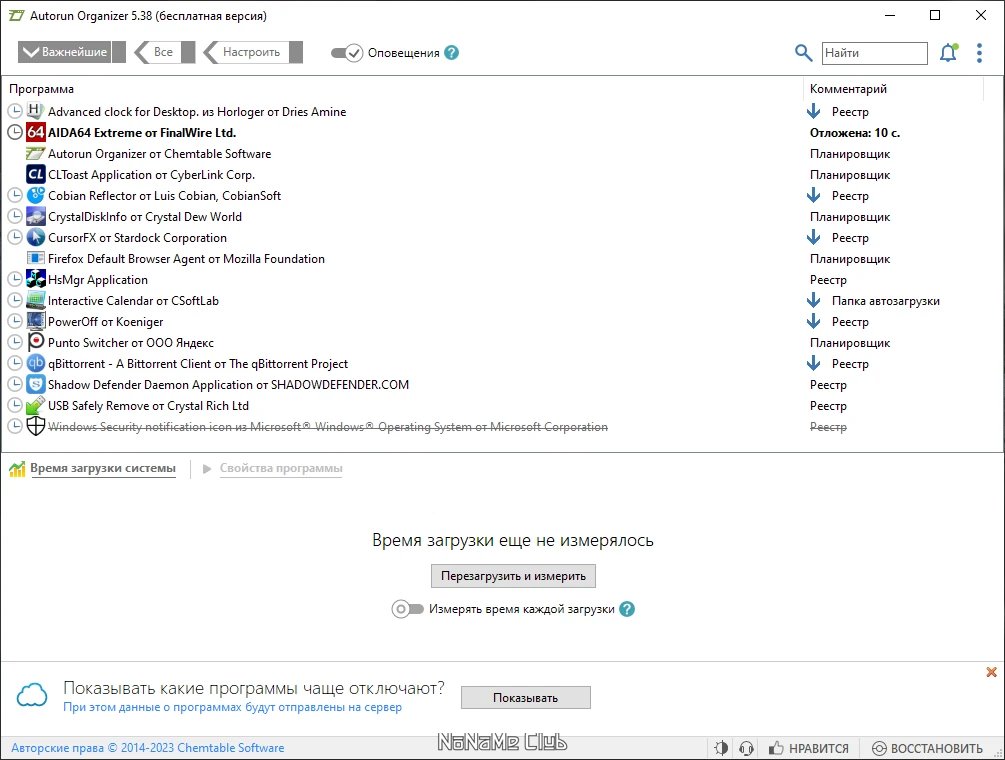This screenshot has width=1005, height=760.
Task: Click the dark theme contrast icon
Action: (721, 747)
